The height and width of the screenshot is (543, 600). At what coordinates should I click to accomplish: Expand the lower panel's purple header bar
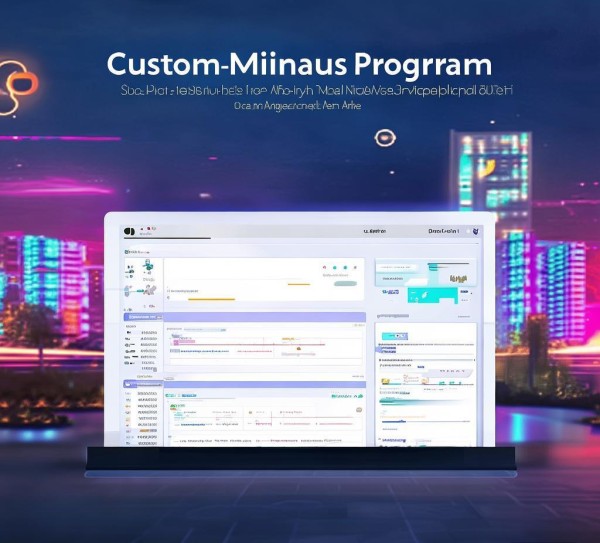tap(264, 385)
